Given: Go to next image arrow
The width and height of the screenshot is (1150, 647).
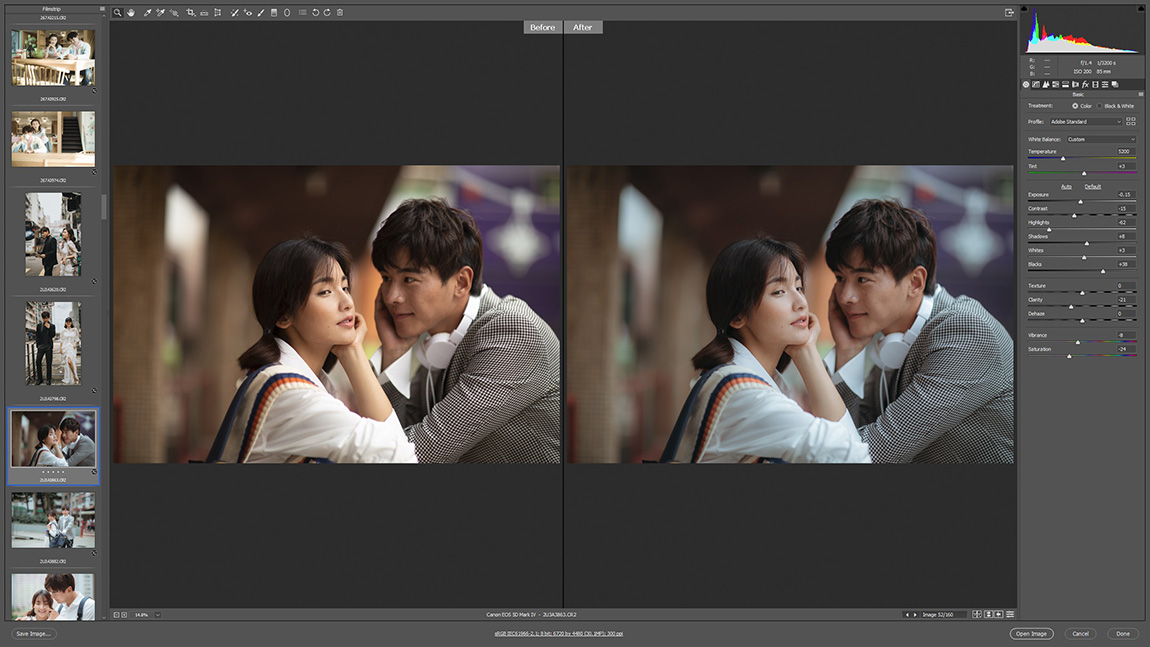Looking at the screenshot, I should tap(915, 615).
